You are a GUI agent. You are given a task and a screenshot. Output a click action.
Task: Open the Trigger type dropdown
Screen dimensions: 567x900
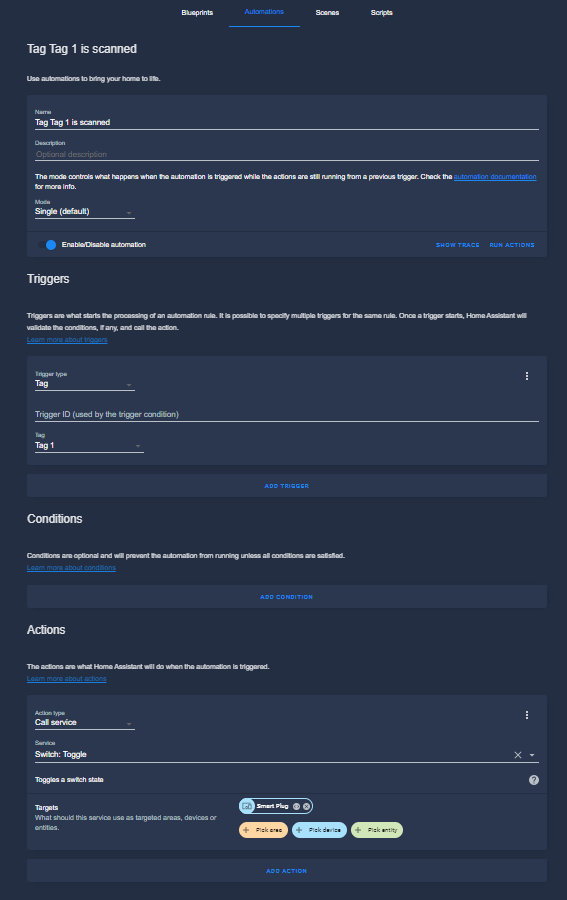pyautogui.click(x=85, y=381)
